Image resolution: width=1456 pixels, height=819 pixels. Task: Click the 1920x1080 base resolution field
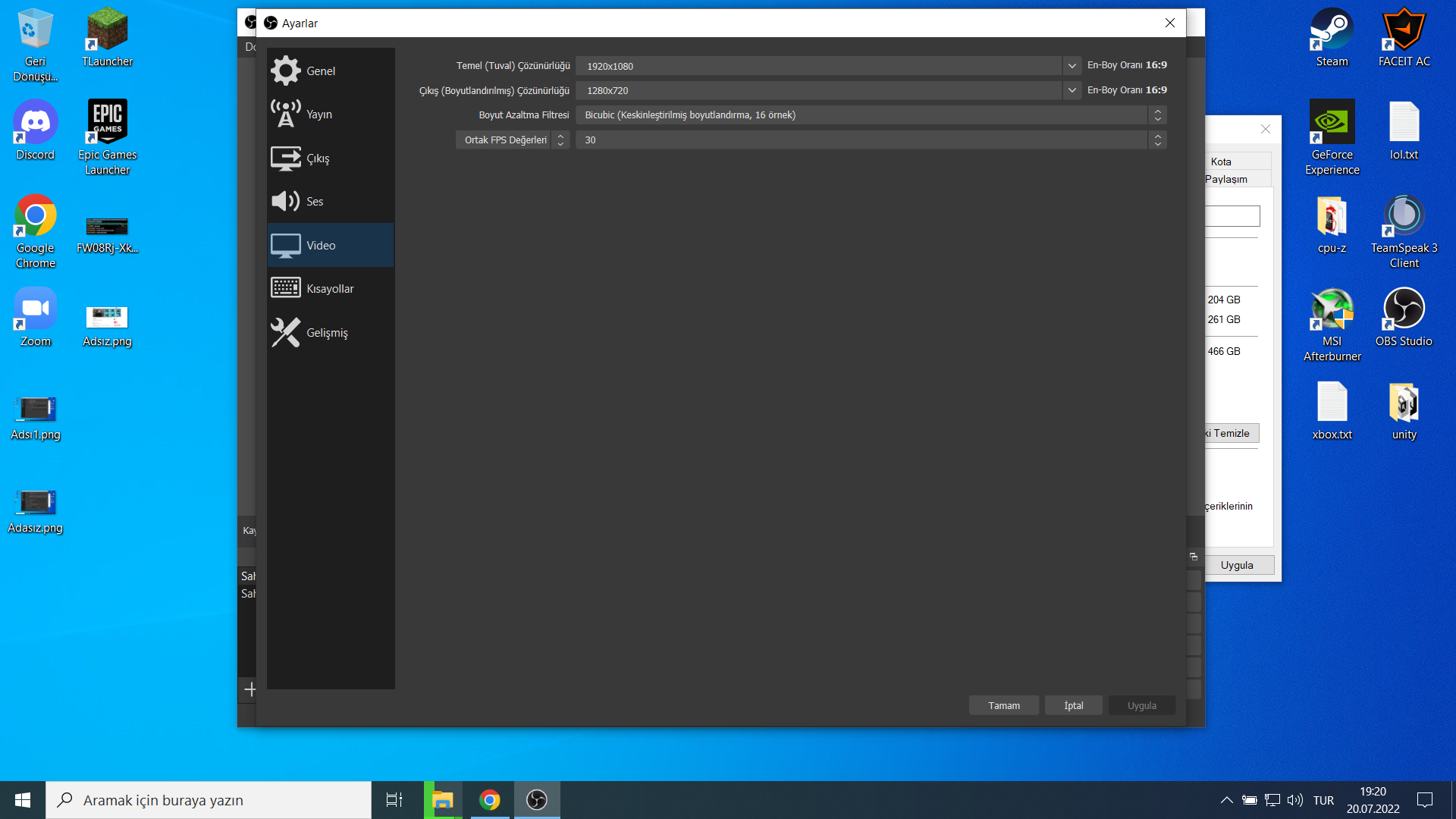[x=819, y=66]
